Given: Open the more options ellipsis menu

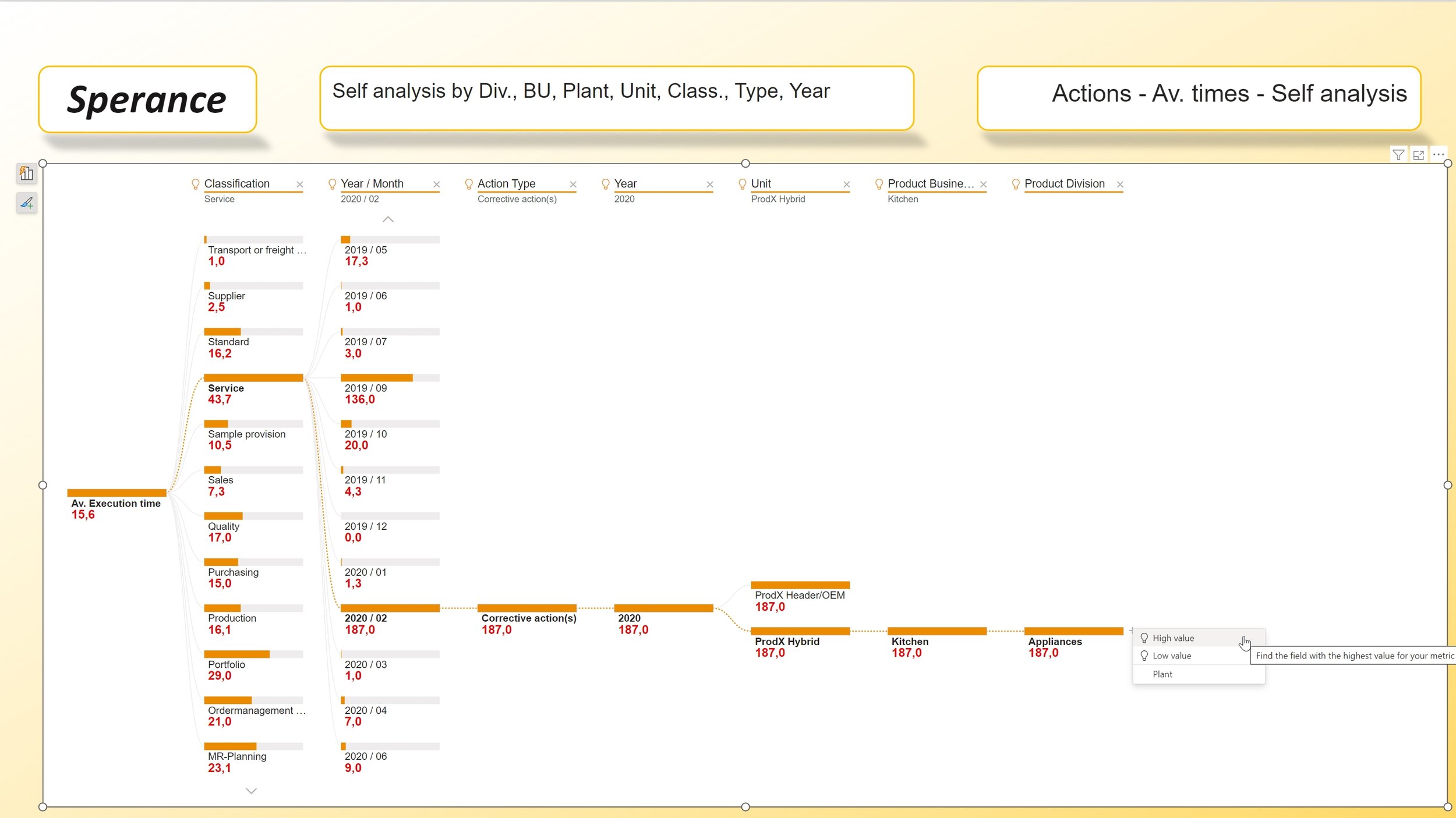Looking at the screenshot, I should 1439,155.
